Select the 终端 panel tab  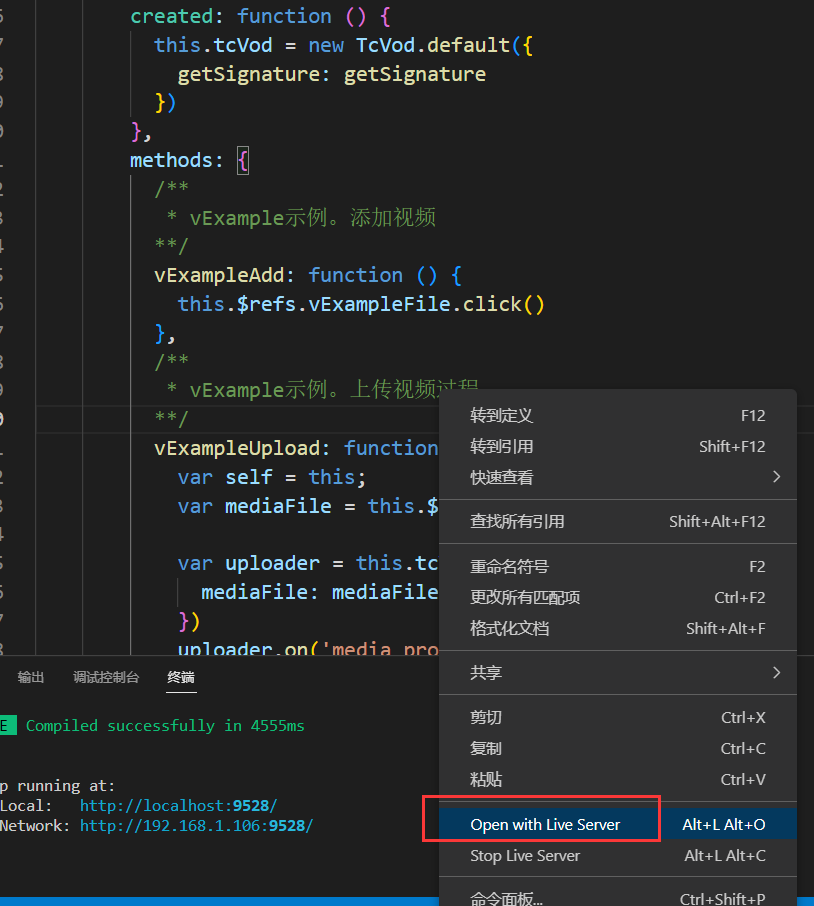click(x=181, y=677)
